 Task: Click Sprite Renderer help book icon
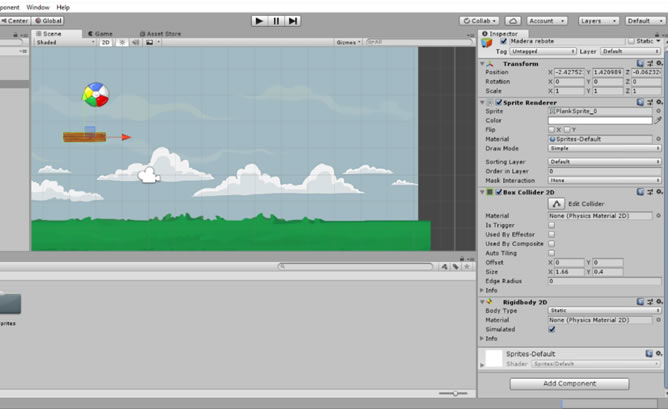pos(640,102)
